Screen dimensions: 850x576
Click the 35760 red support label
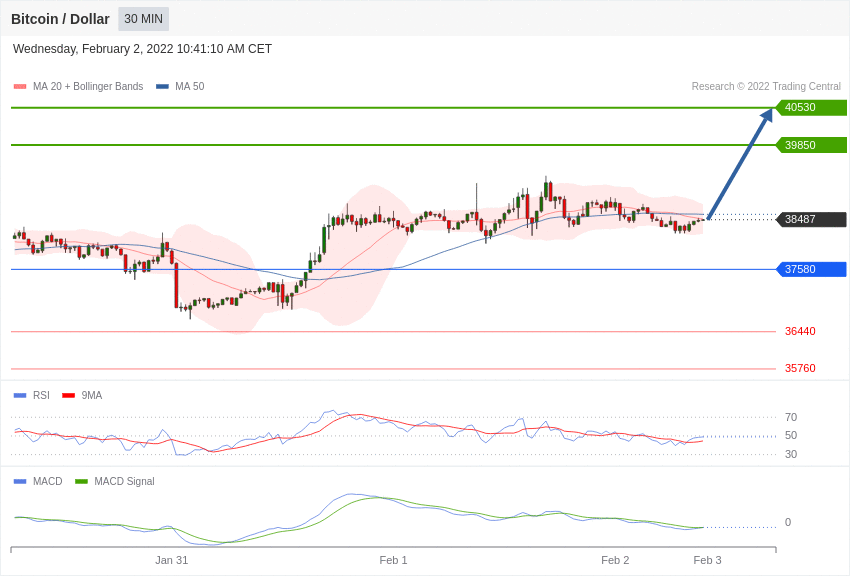coord(800,368)
